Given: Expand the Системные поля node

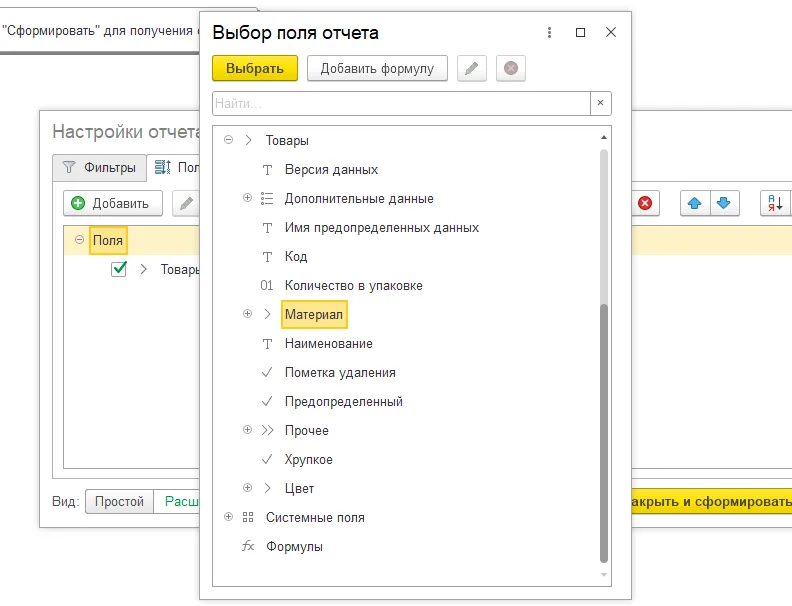Looking at the screenshot, I should coord(229,517).
